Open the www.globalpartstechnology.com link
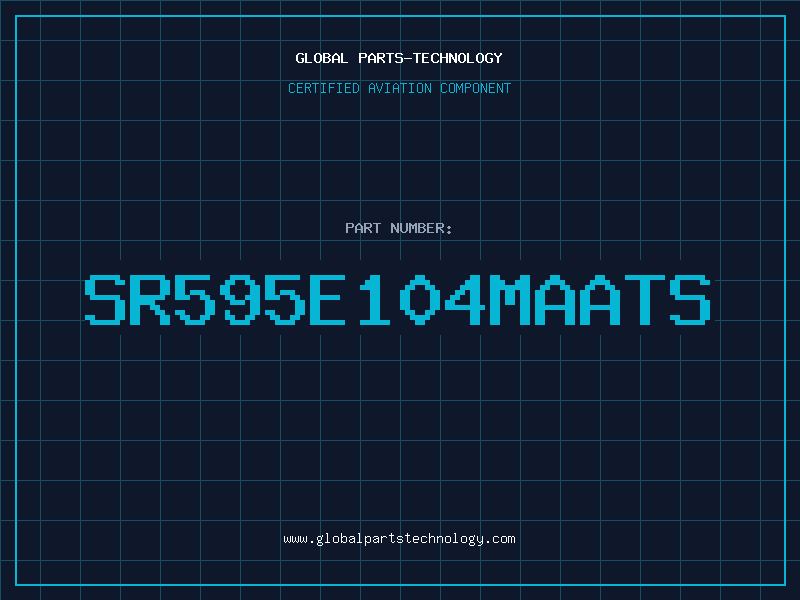 coord(399,539)
